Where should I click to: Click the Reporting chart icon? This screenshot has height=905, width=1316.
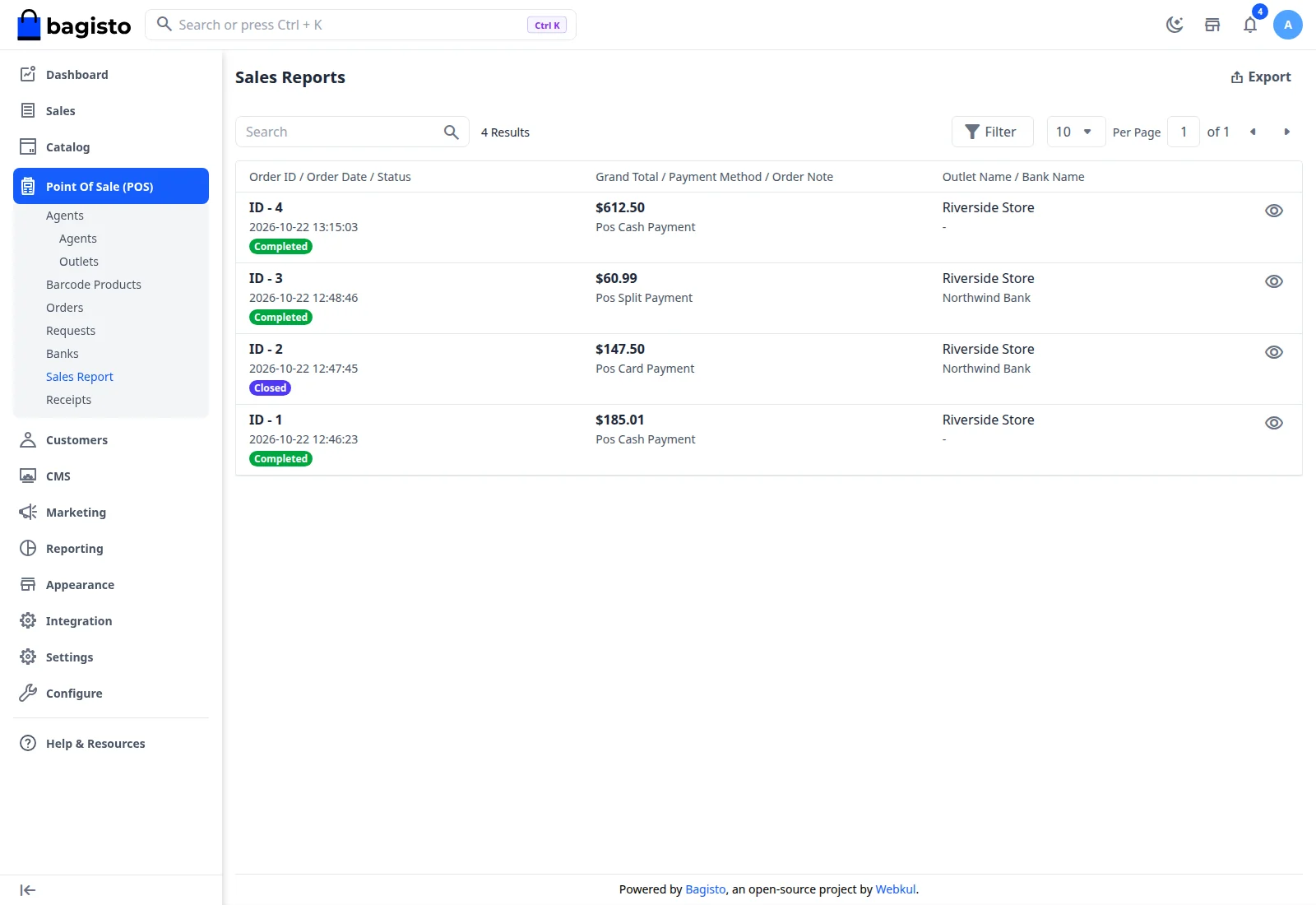click(28, 548)
